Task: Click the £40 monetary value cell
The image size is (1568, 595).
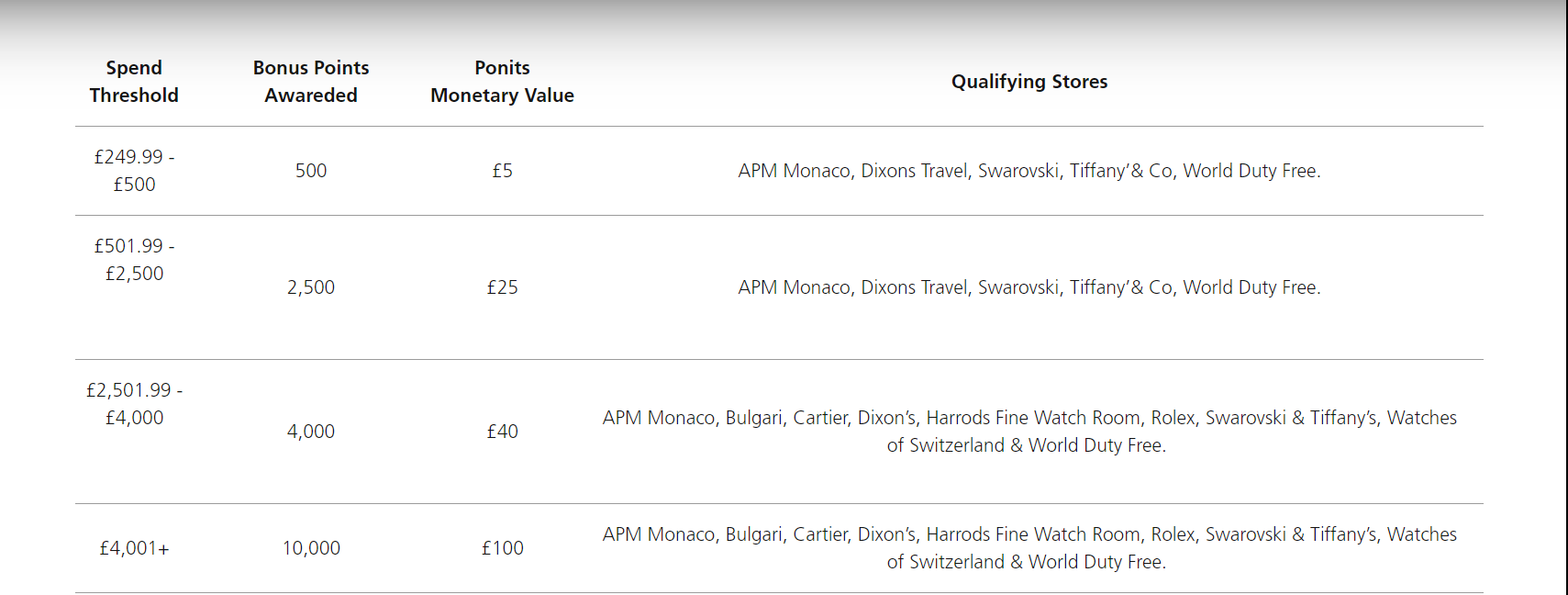Action: pos(502,432)
